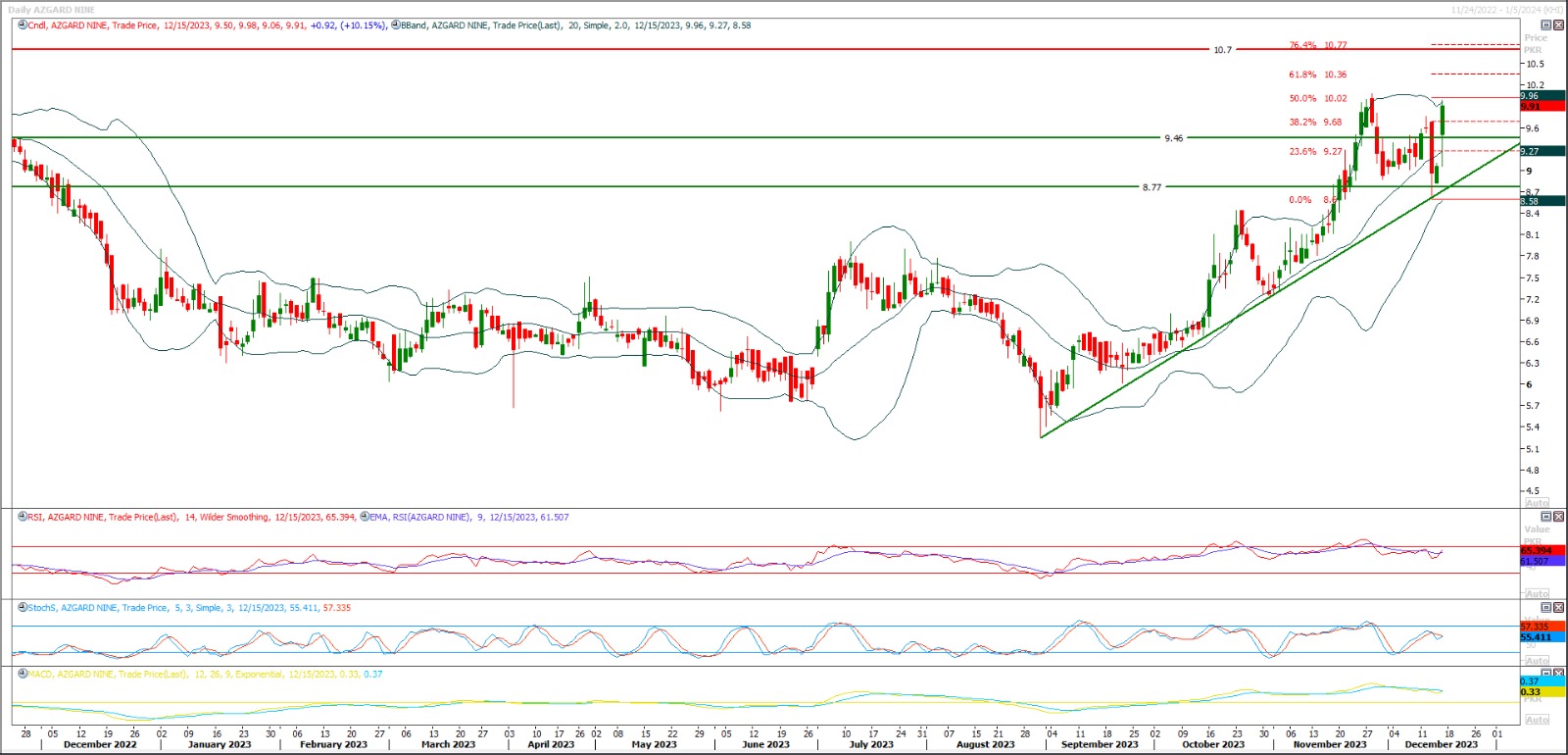Click Auto scale on the RSI panel
This screenshot has height=755, width=1568.
coord(1537,594)
